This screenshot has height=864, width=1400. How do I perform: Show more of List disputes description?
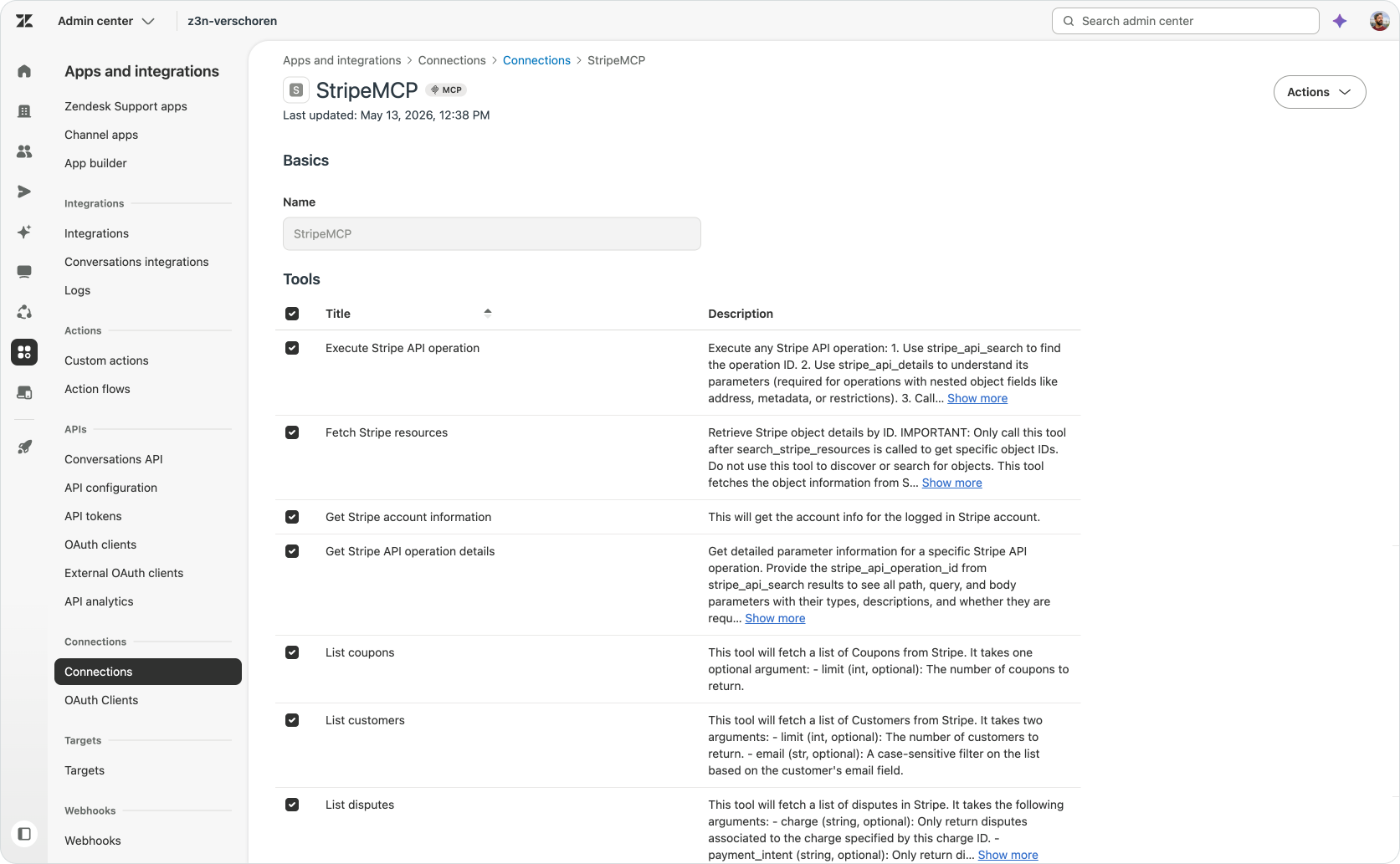tap(1008, 855)
